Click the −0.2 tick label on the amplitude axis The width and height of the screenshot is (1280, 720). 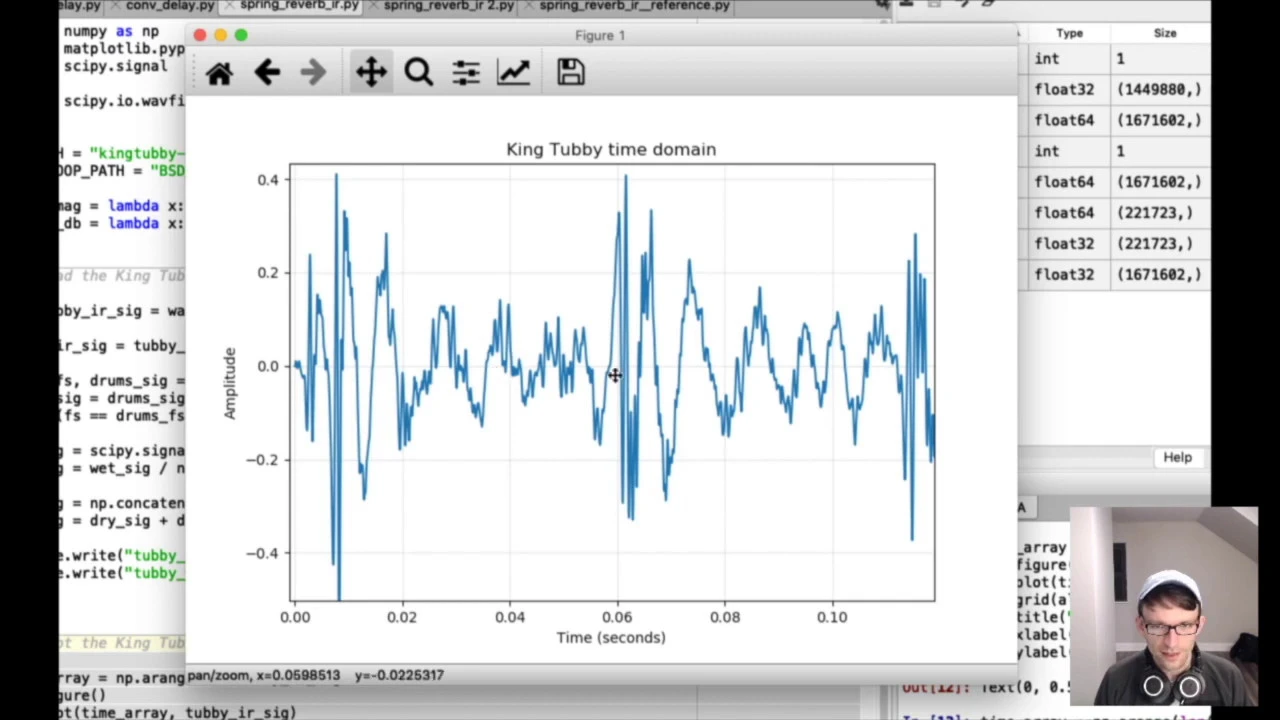click(262, 460)
